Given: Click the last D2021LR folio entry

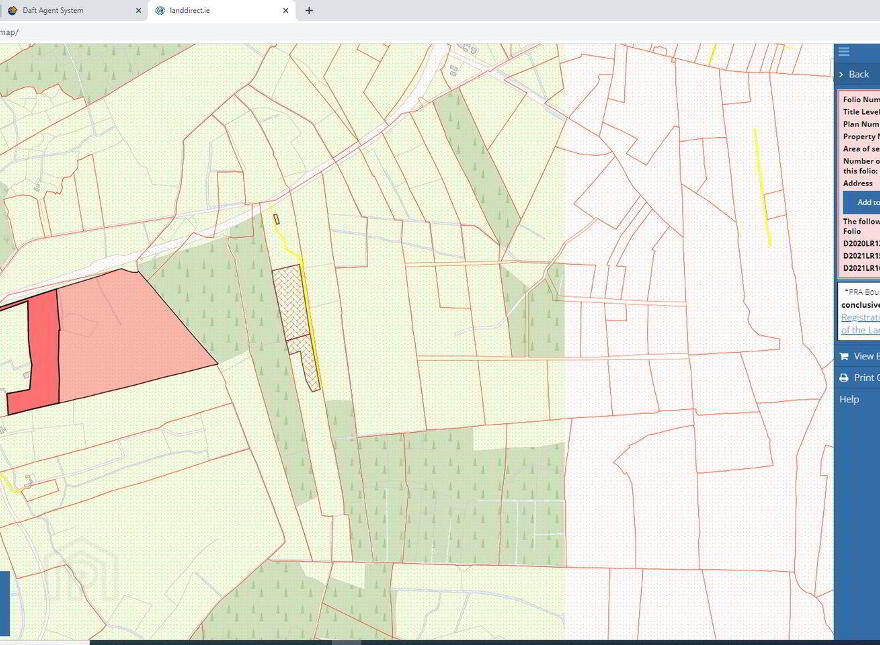Looking at the screenshot, I should (861, 268).
